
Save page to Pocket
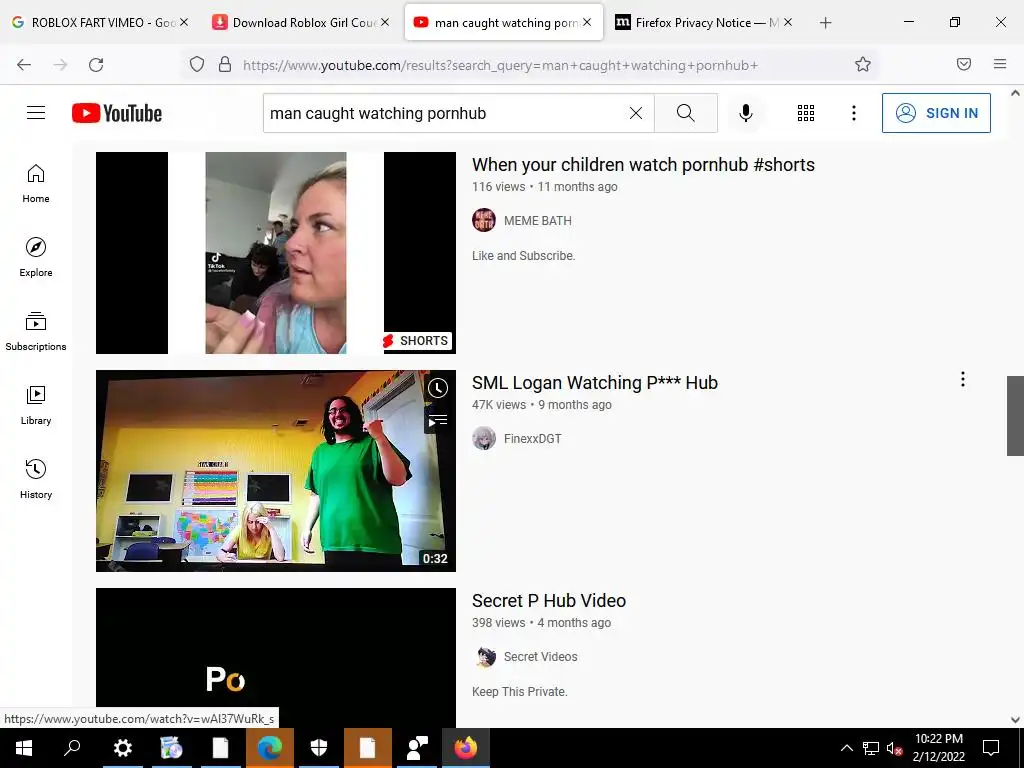[963, 64]
